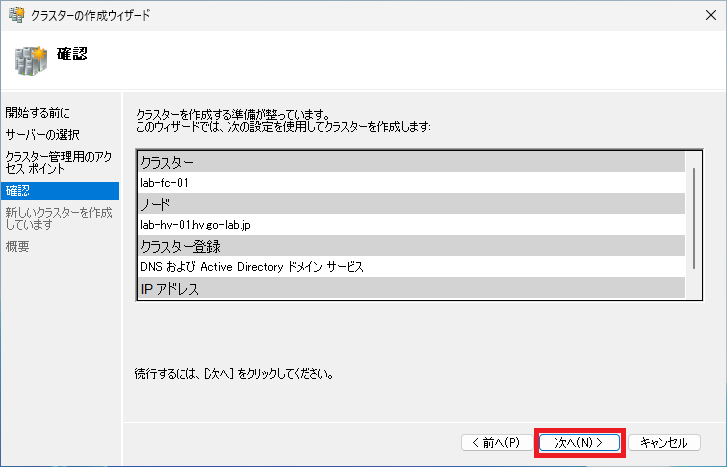Go back with the < 前へ(P) button

(497, 442)
